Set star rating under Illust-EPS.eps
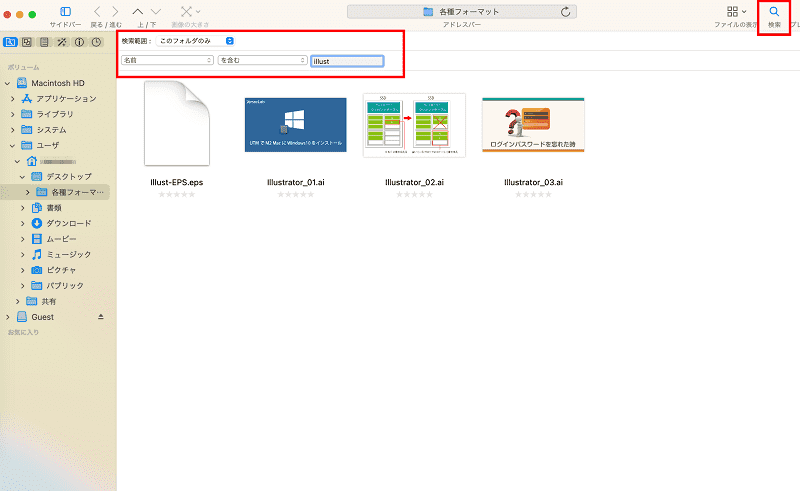Image resolution: width=800 pixels, height=491 pixels. click(177, 194)
